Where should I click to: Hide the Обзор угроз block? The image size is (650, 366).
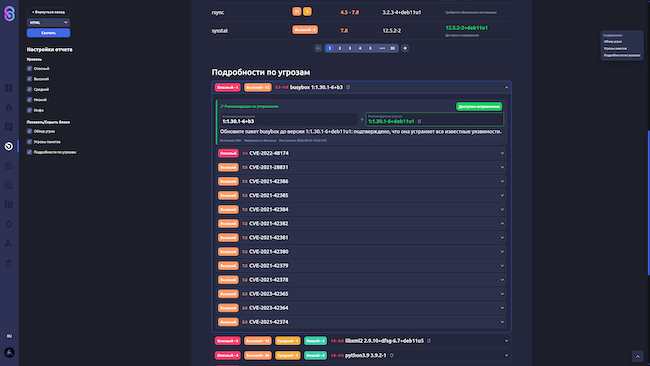[x=29, y=131]
